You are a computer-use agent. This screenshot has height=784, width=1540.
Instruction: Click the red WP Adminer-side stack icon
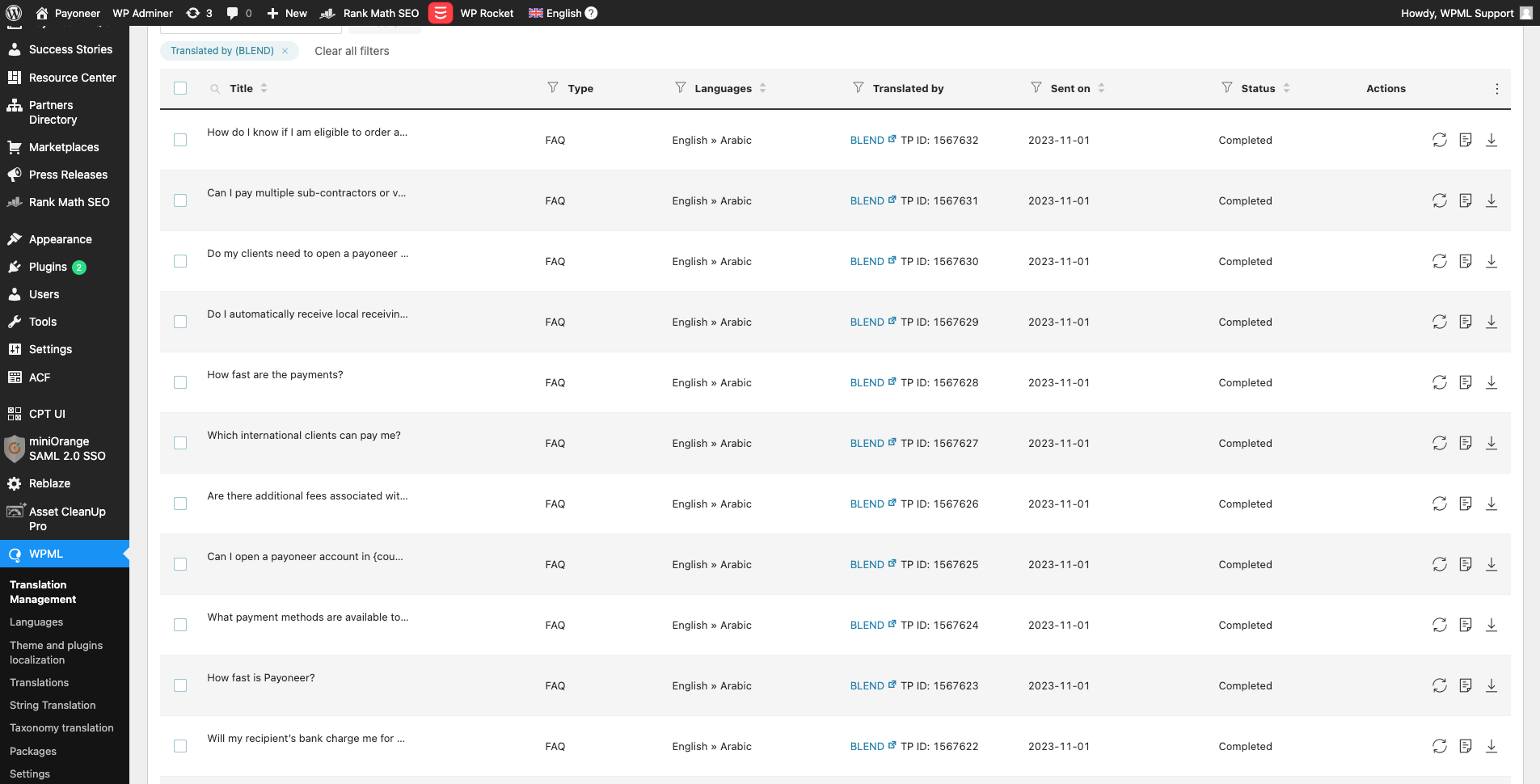tap(441, 13)
